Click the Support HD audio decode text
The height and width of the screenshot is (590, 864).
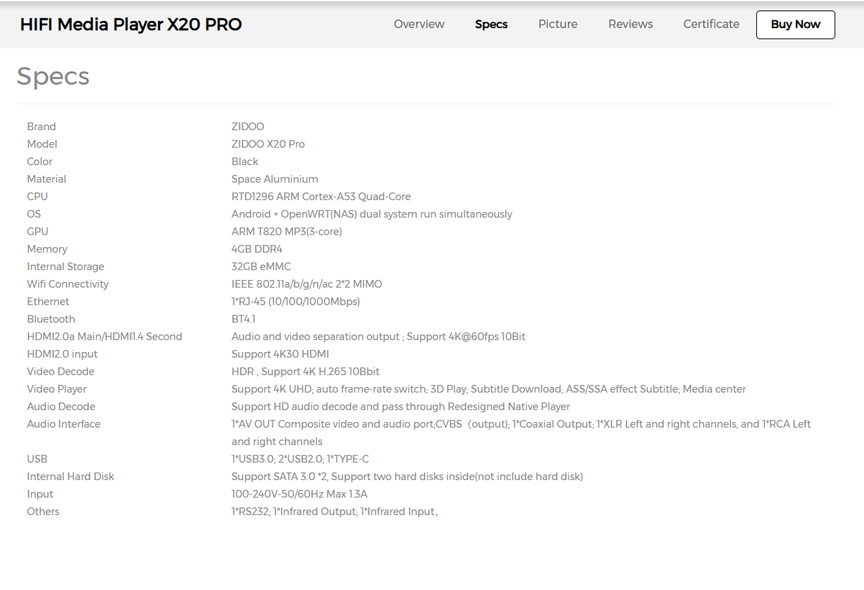(x=401, y=407)
